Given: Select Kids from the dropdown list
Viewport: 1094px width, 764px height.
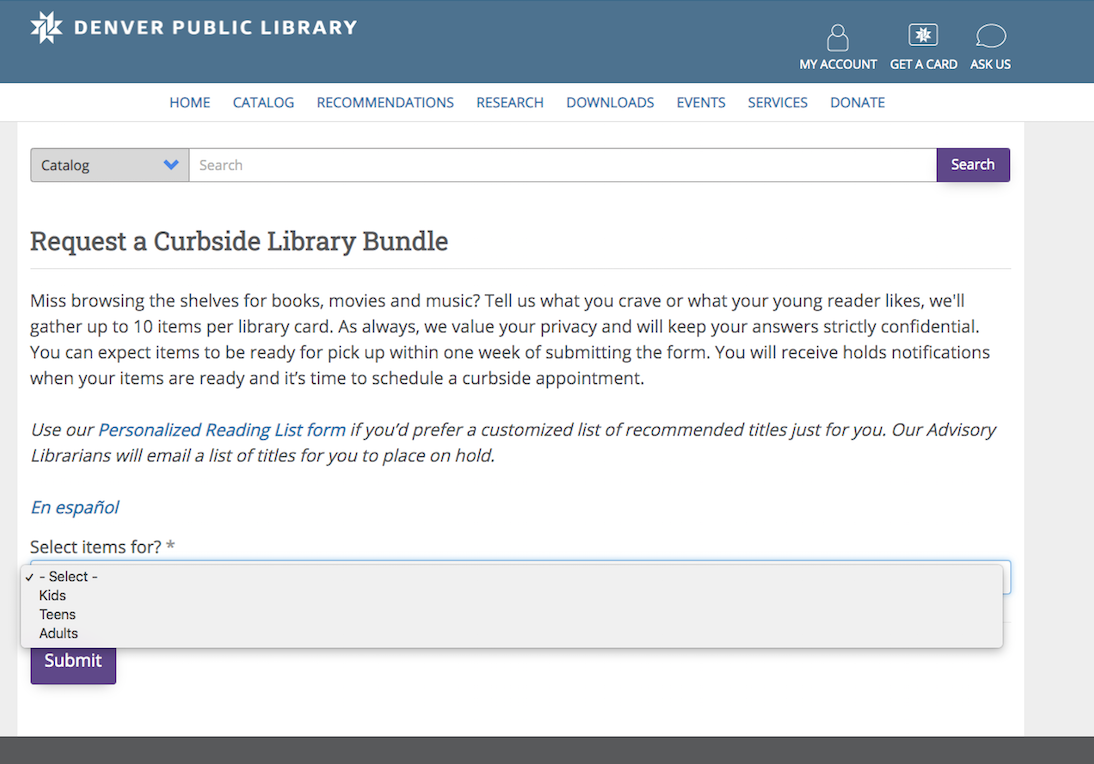Looking at the screenshot, I should (511, 596).
